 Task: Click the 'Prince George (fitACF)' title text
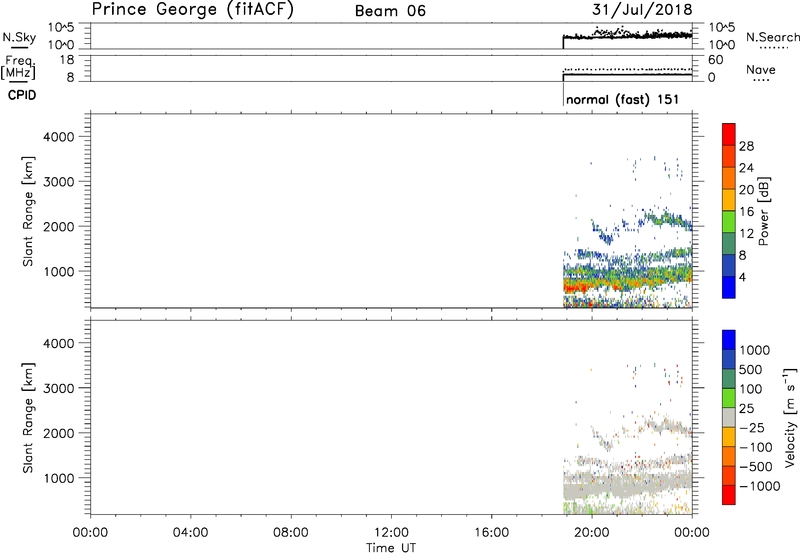pos(193,9)
